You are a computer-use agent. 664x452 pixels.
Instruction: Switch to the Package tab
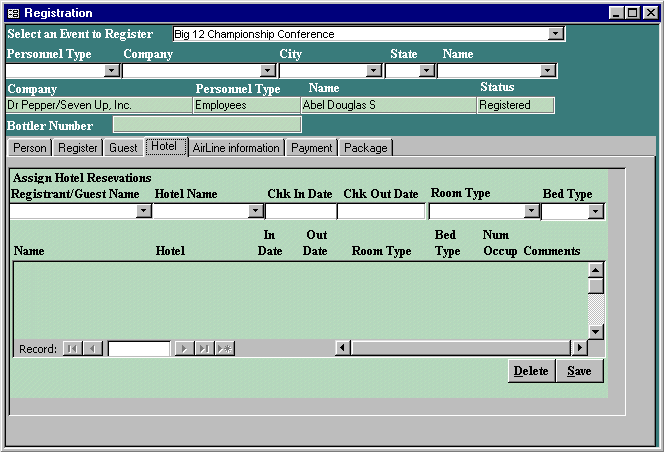click(366, 148)
